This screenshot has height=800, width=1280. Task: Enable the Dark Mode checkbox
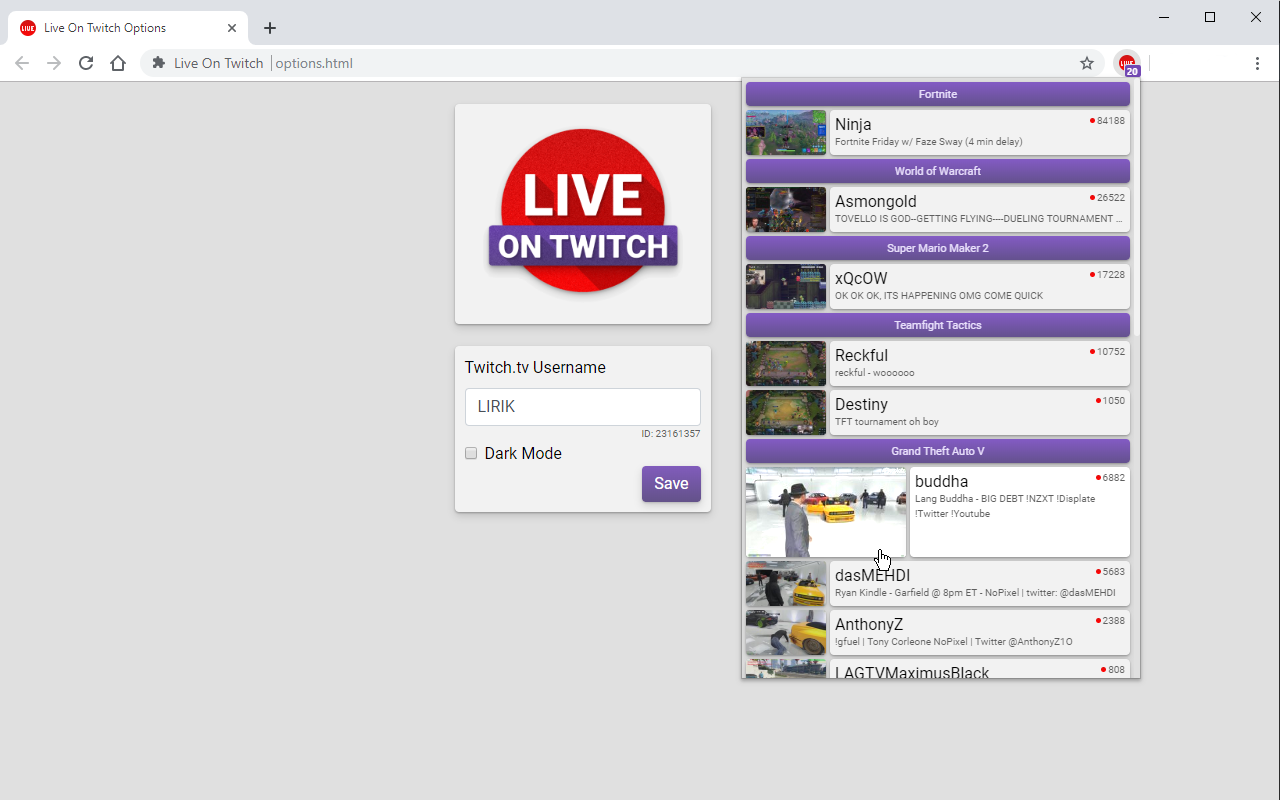tap(471, 453)
